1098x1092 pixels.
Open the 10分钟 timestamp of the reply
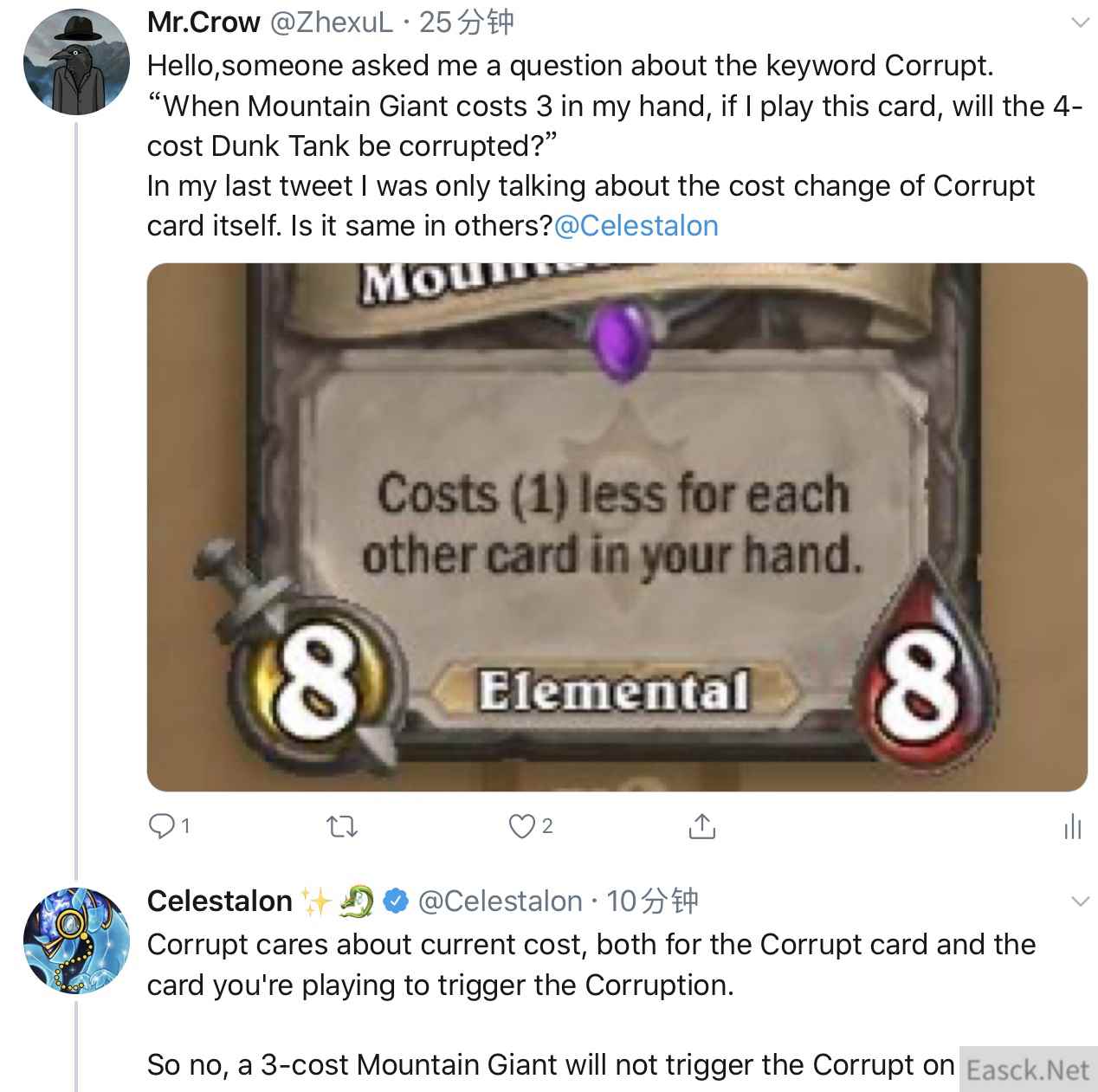tap(652, 901)
